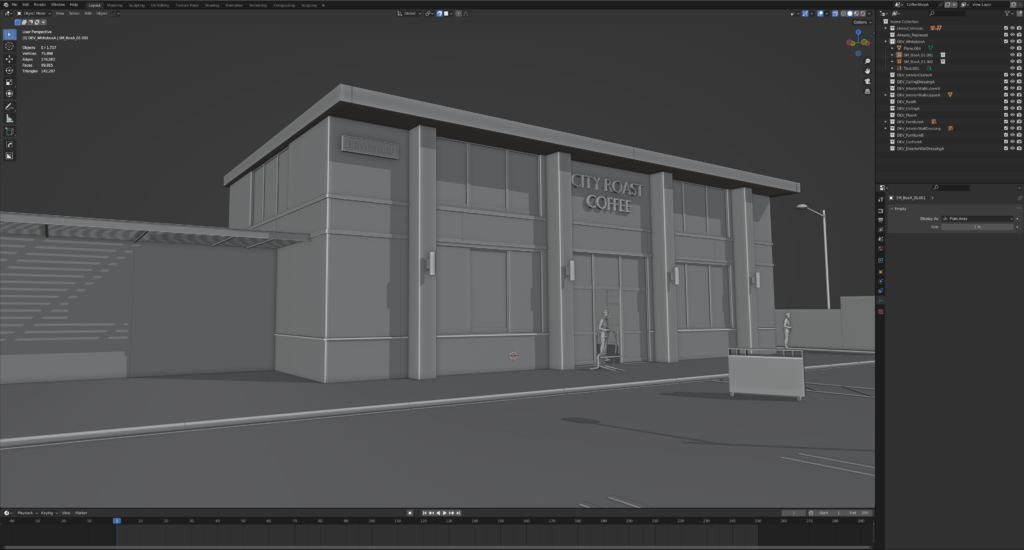Jump to the timeline start frame
The width and height of the screenshot is (1024, 550).
(x=424, y=513)
